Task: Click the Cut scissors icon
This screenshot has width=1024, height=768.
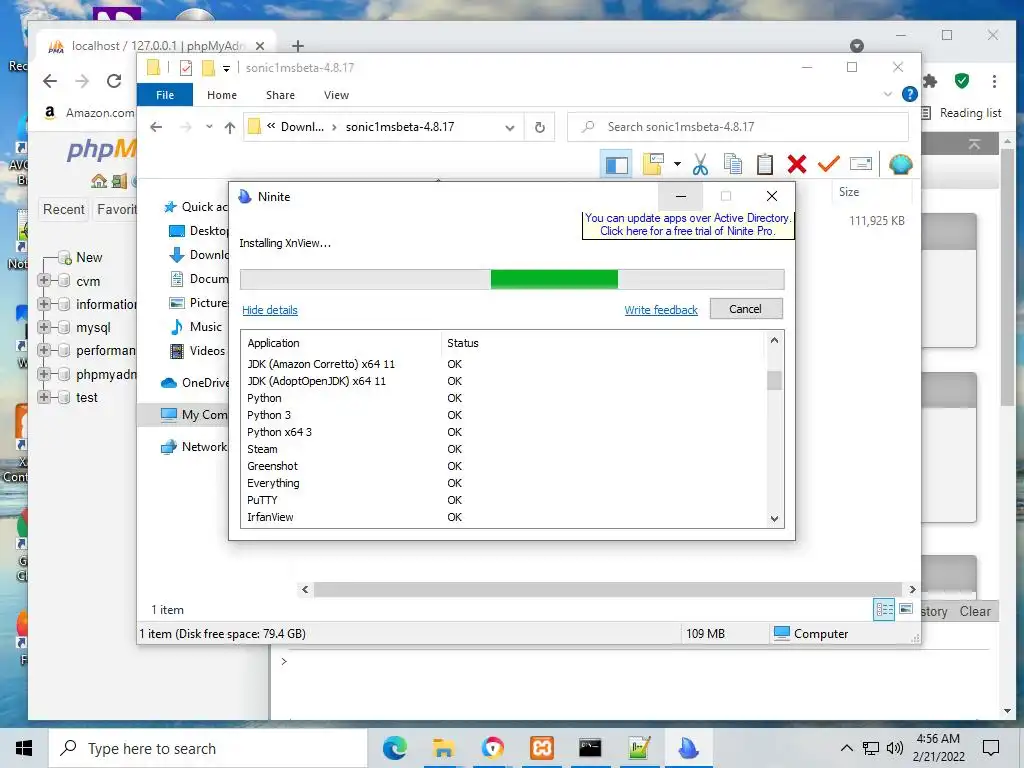Action: point(700,165)
